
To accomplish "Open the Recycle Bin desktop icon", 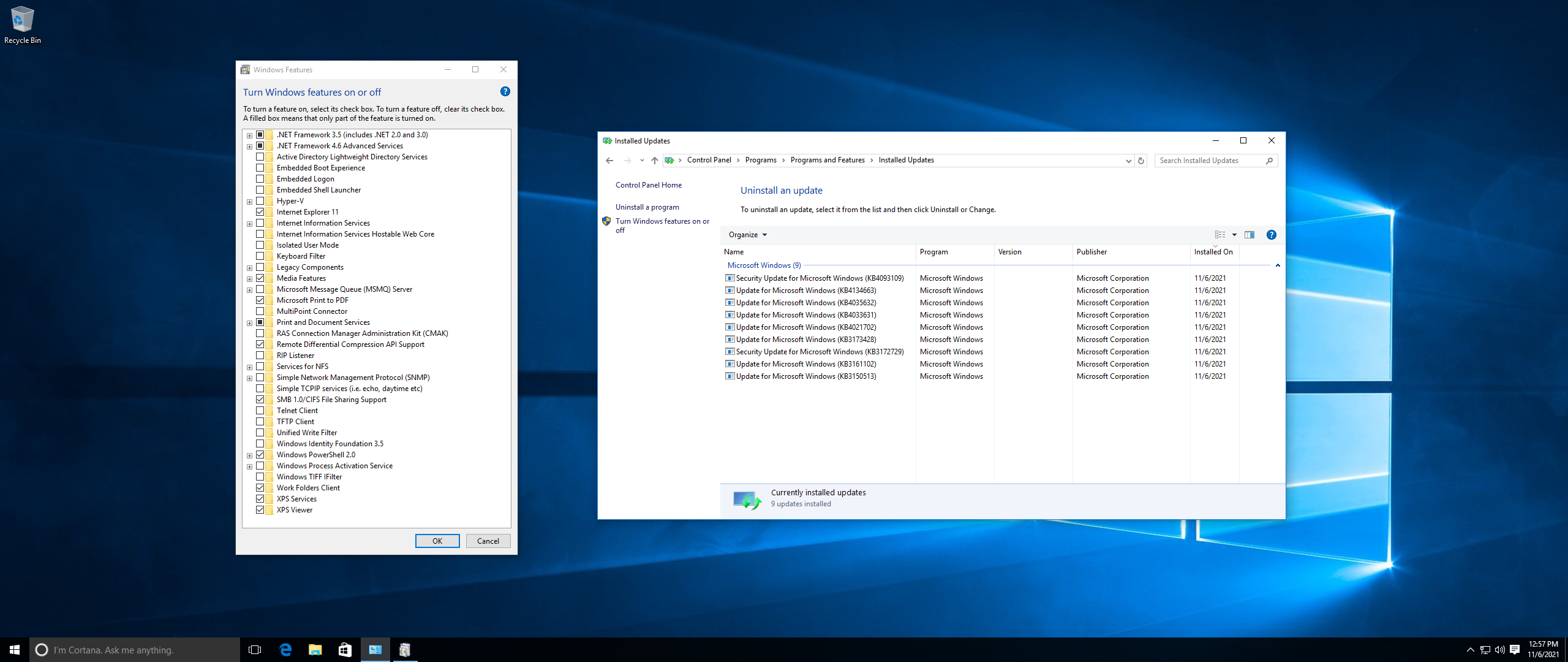I will 23,25.
